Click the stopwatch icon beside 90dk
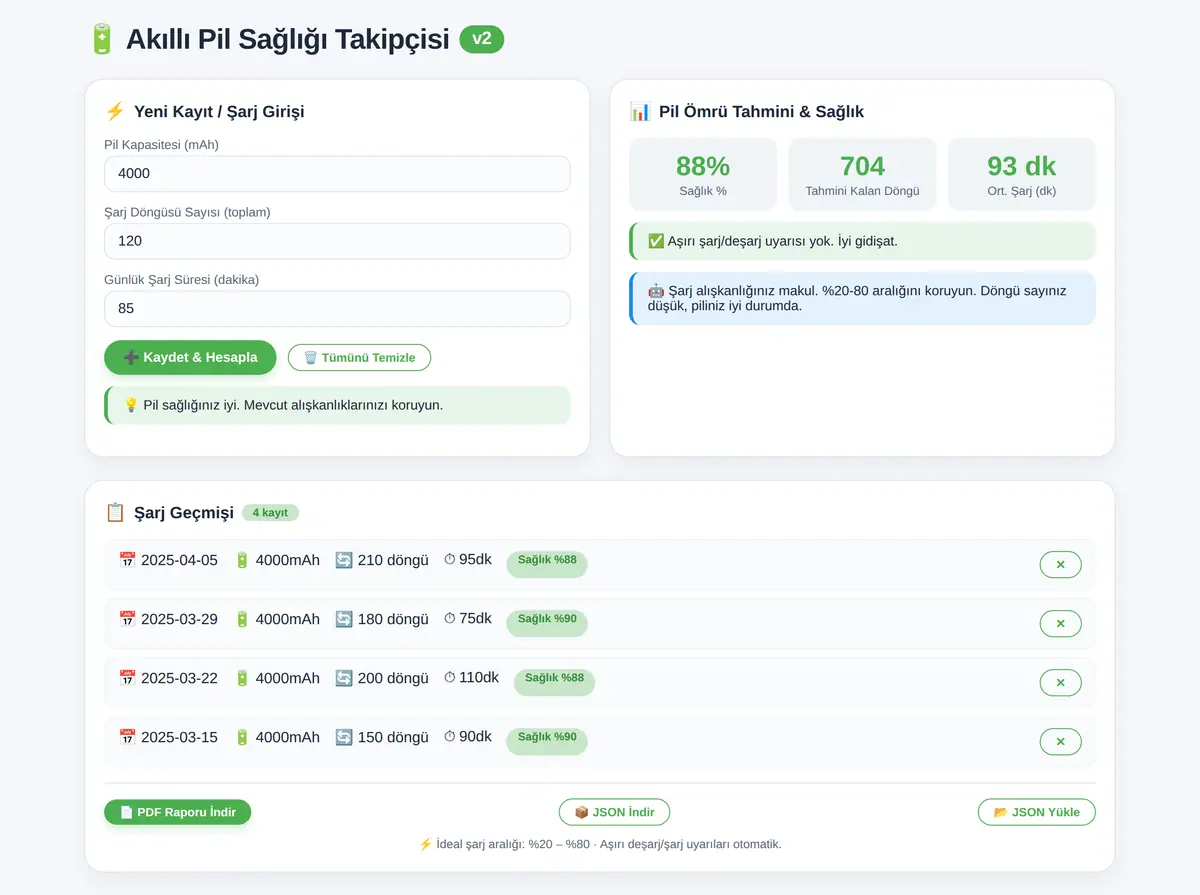The height and width of the screenshot is (895, 1200). (x=450, y=737)
